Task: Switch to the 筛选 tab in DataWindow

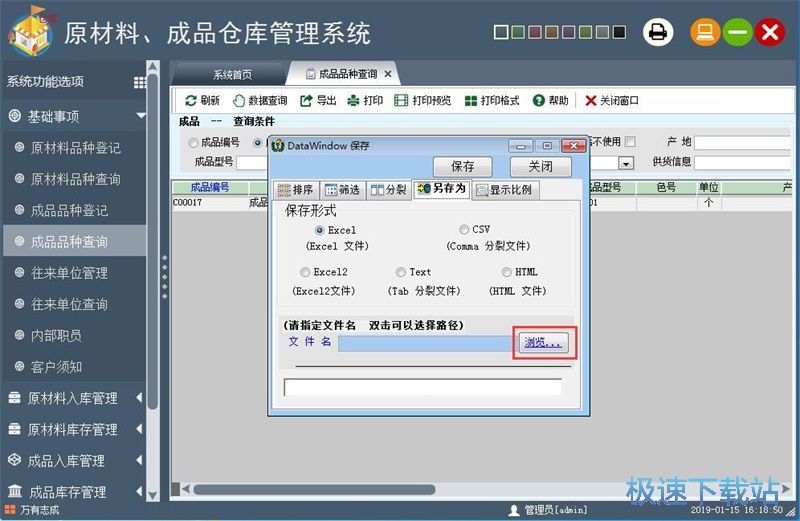Action: 342,190
